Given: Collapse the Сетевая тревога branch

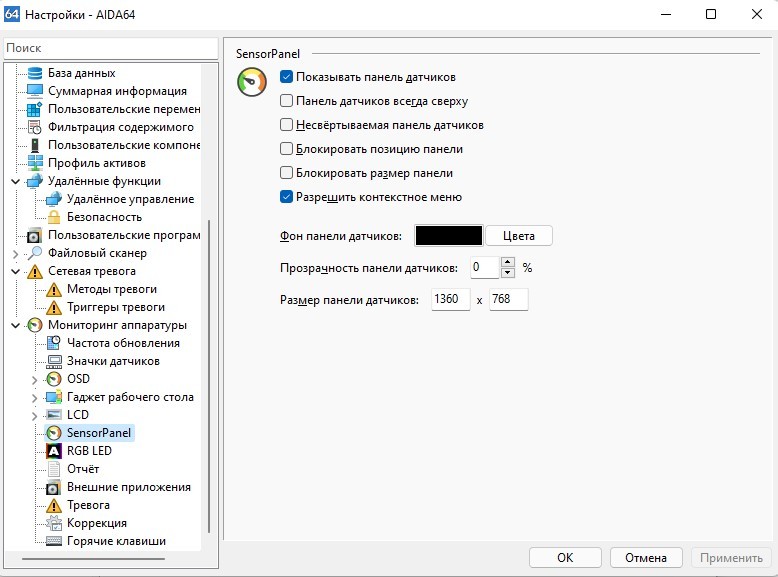Looking at the screenshot, I should point(15,271).
